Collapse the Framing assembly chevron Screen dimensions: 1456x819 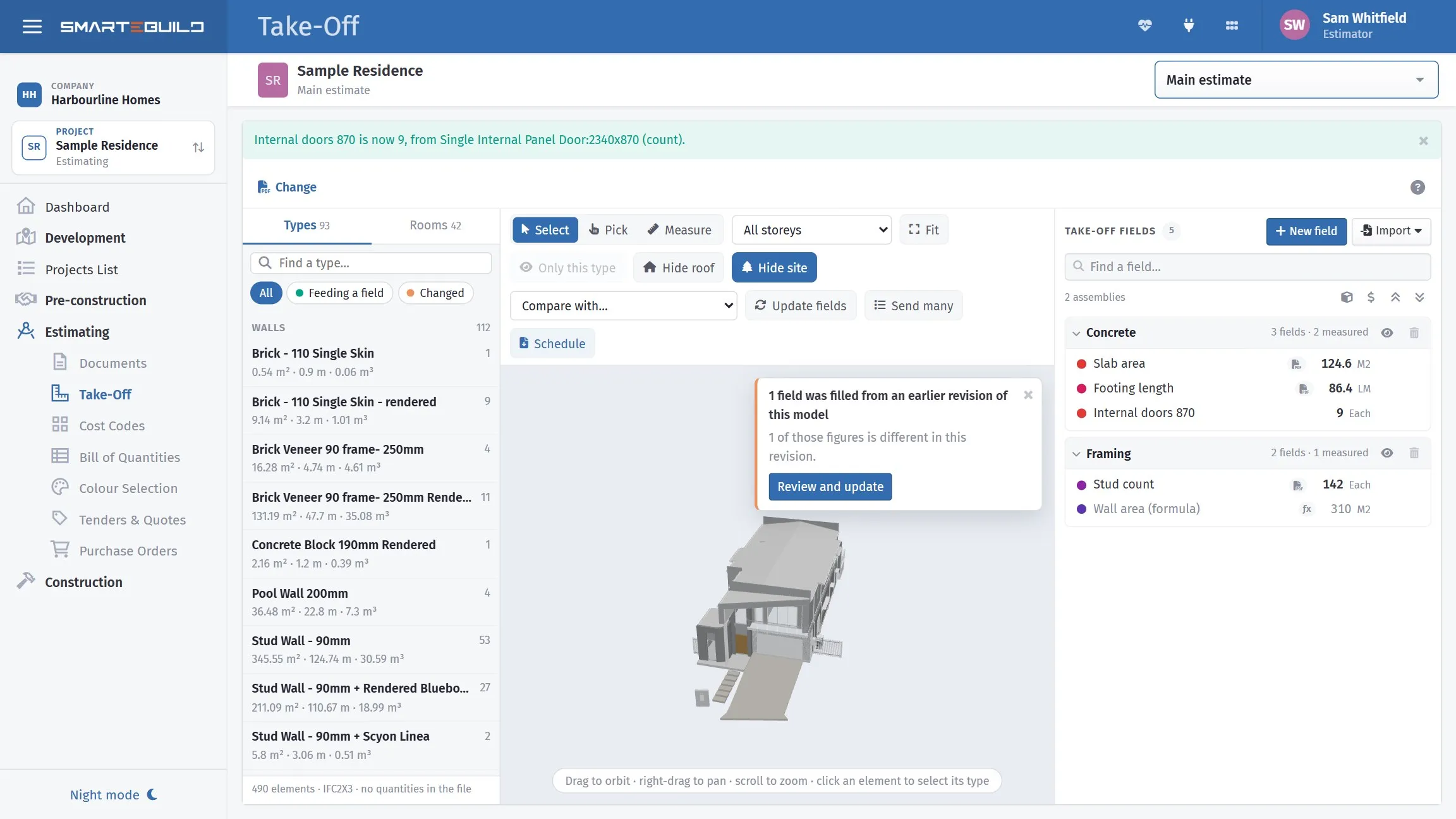click(1076, 454)
